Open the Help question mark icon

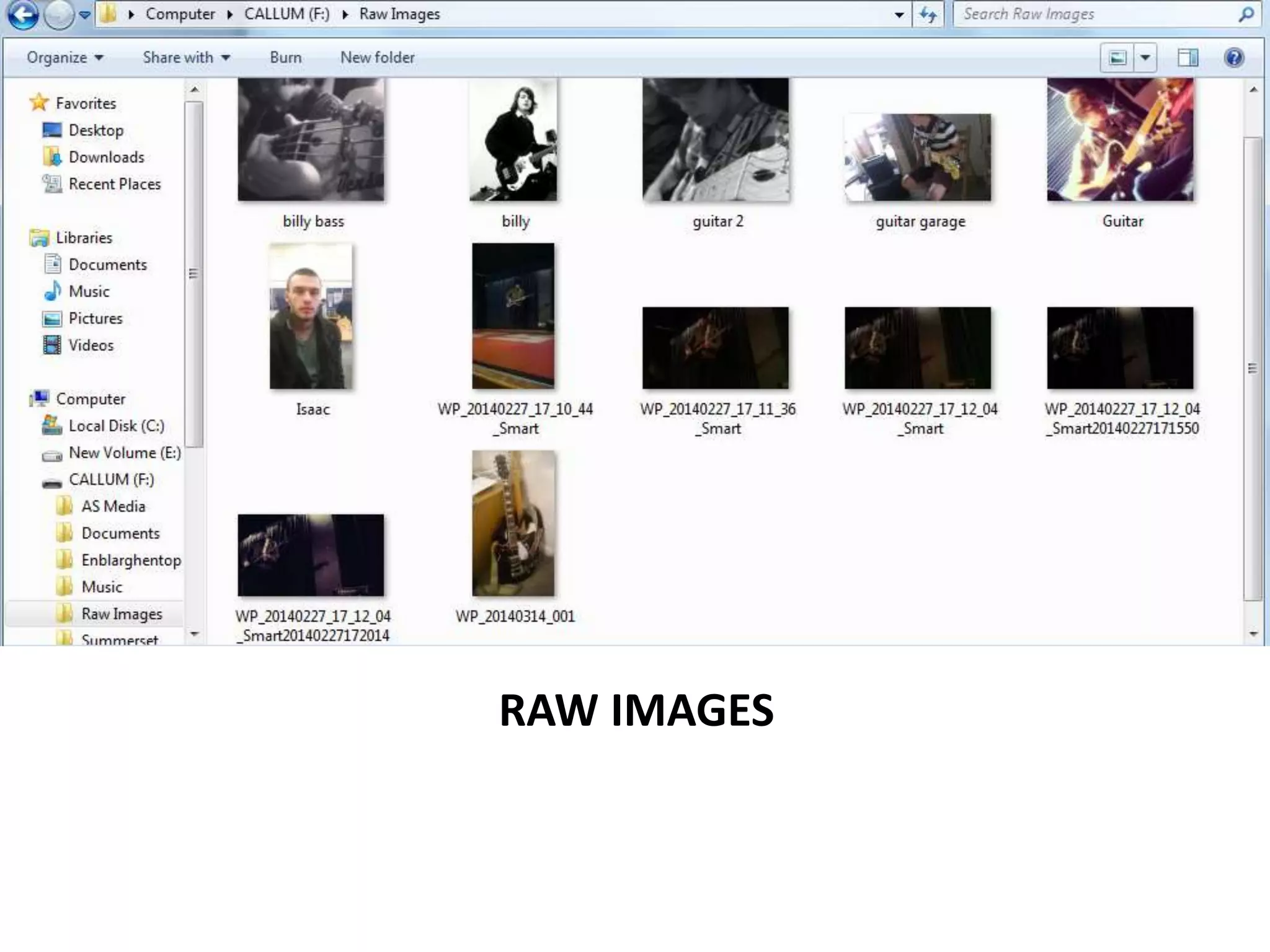[1234, 58]
